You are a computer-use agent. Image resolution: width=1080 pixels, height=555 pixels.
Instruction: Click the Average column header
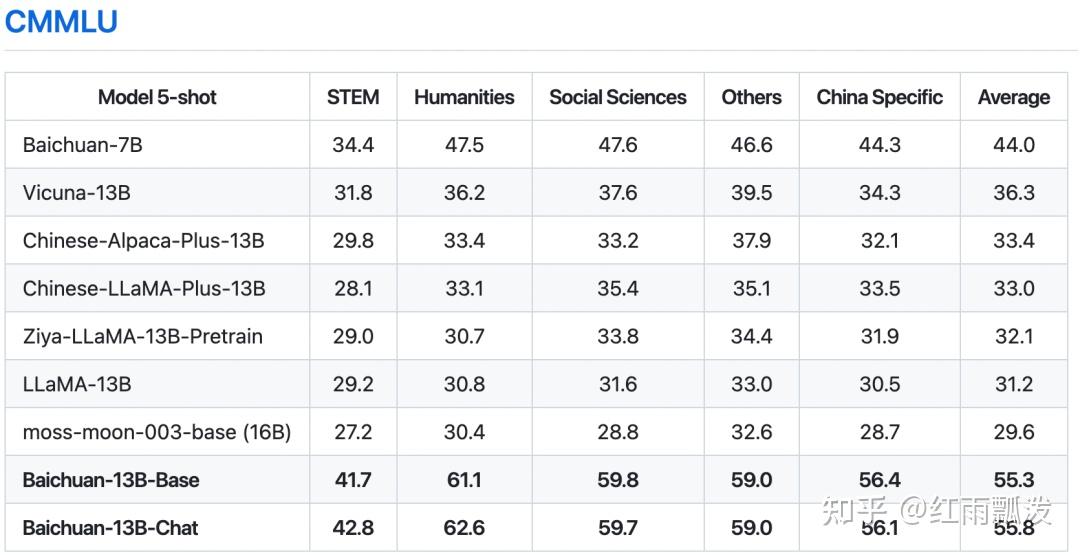(1013, 97)
